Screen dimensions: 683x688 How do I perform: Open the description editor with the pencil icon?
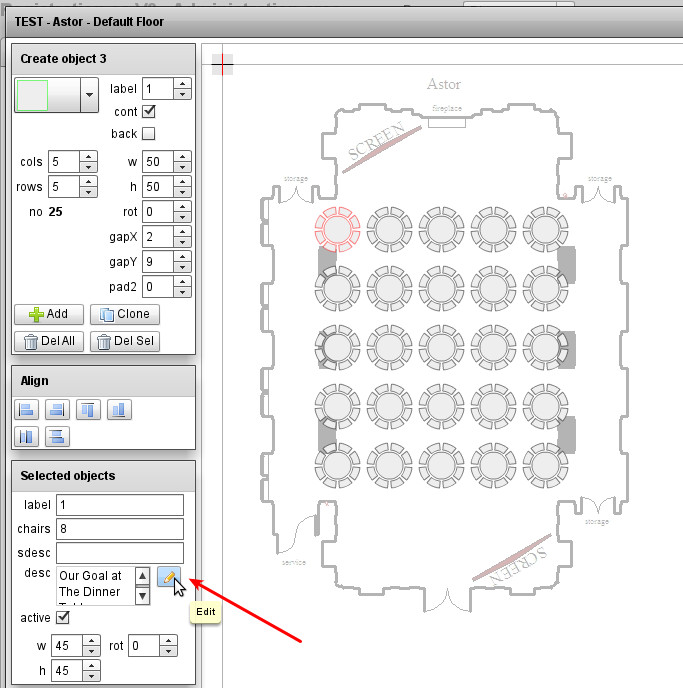tap(169, 577)
